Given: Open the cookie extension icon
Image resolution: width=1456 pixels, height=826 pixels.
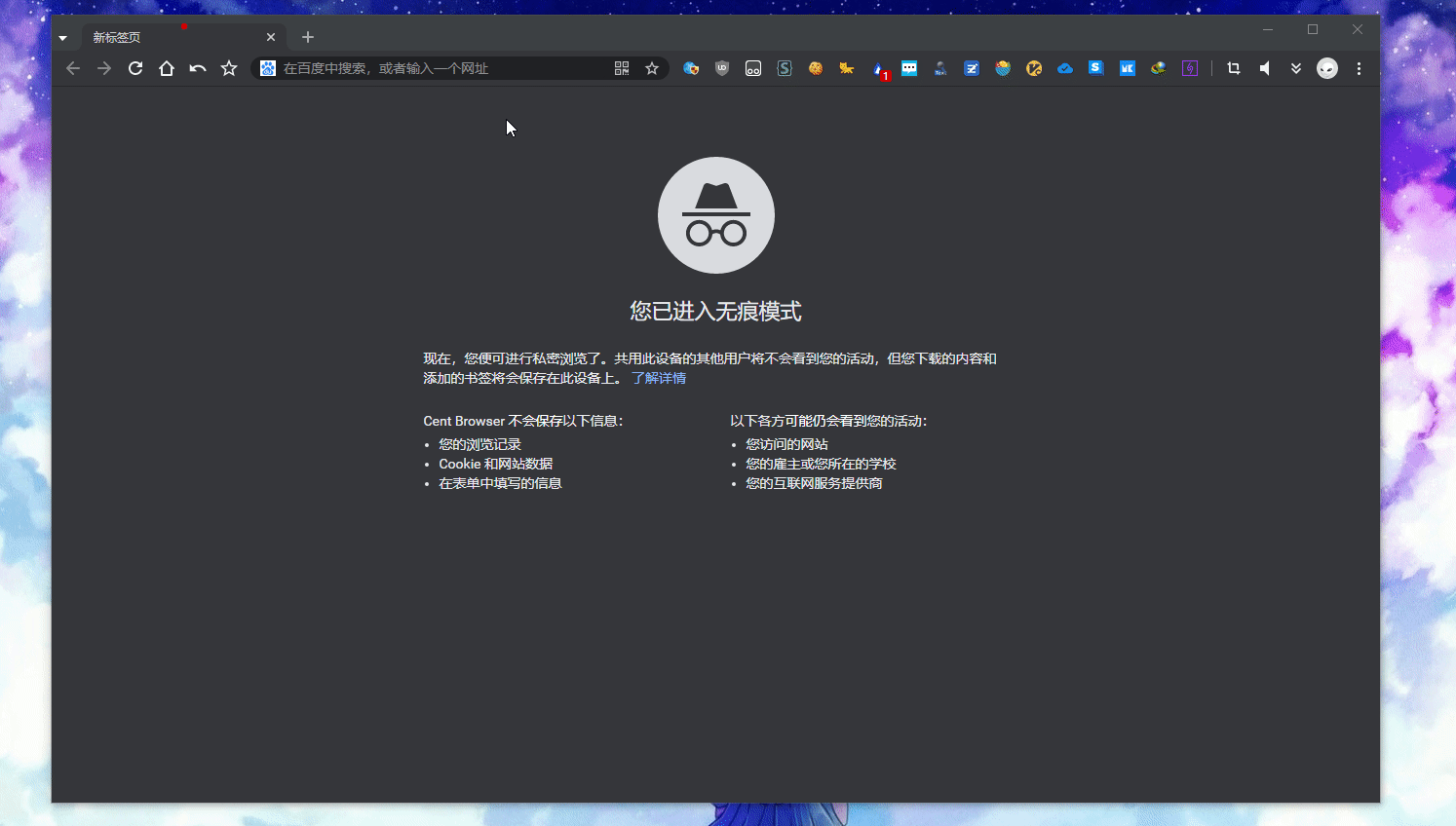Looking at the screenshot, I should click(x=816, y=68).
